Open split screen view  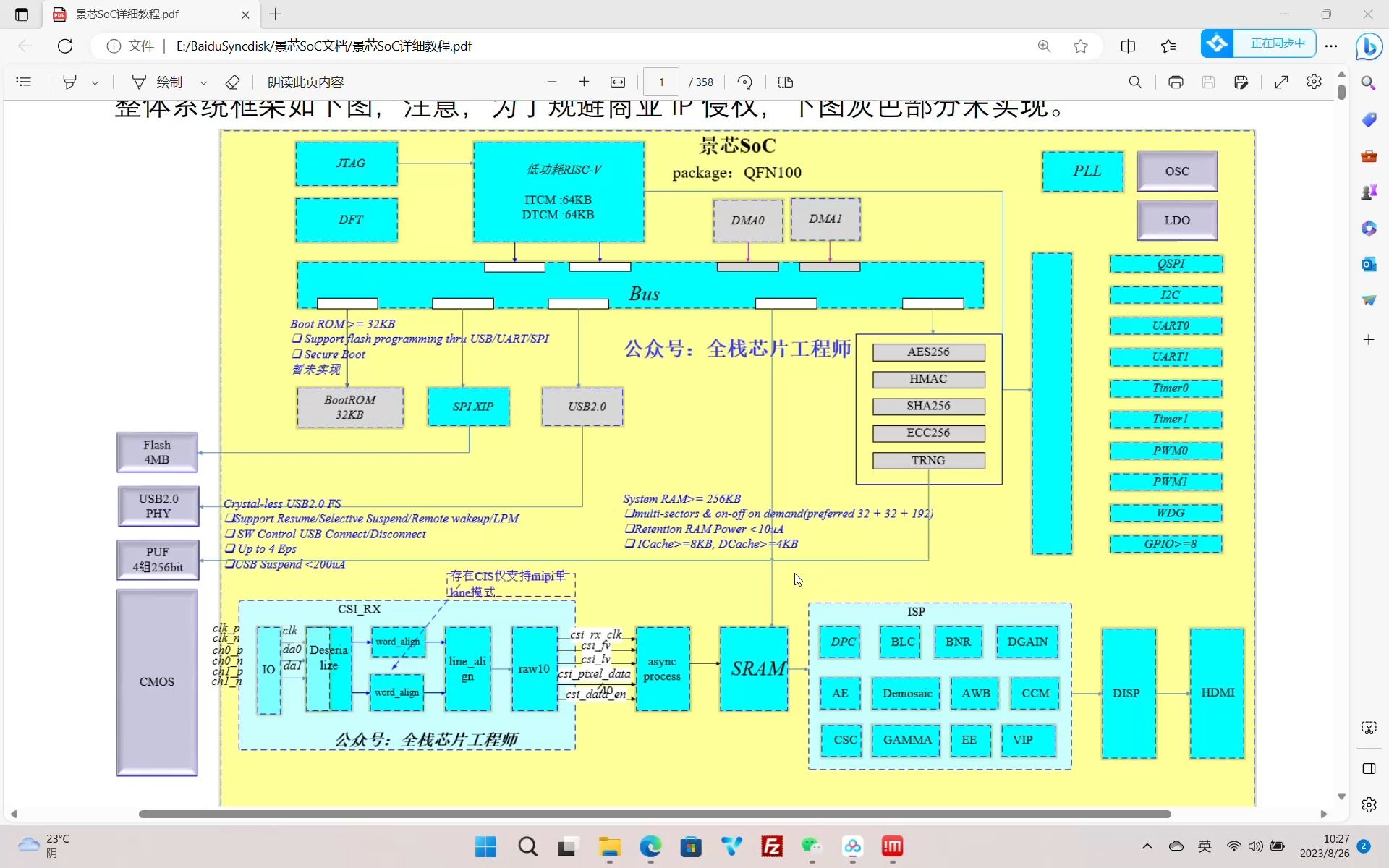(1128, 46)
